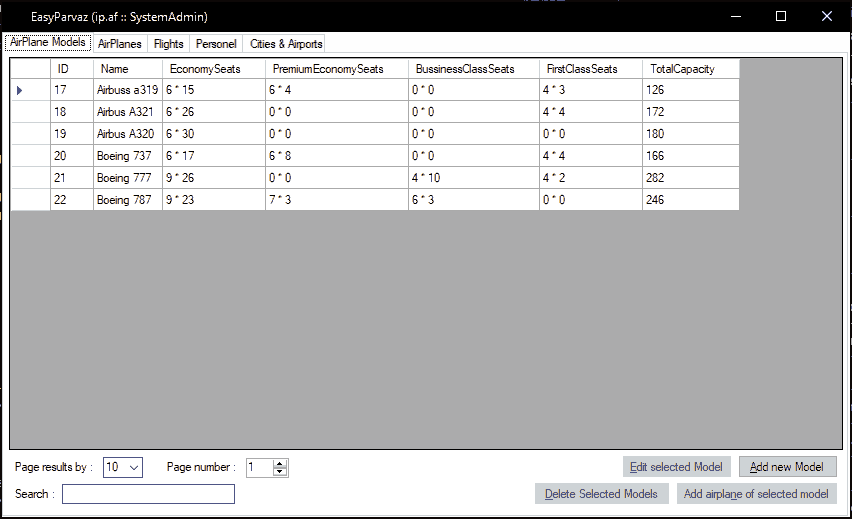This screenshot has height=519, width=852.
Task: Decrease page number with down arrow
Action: (x=280, y=472)
